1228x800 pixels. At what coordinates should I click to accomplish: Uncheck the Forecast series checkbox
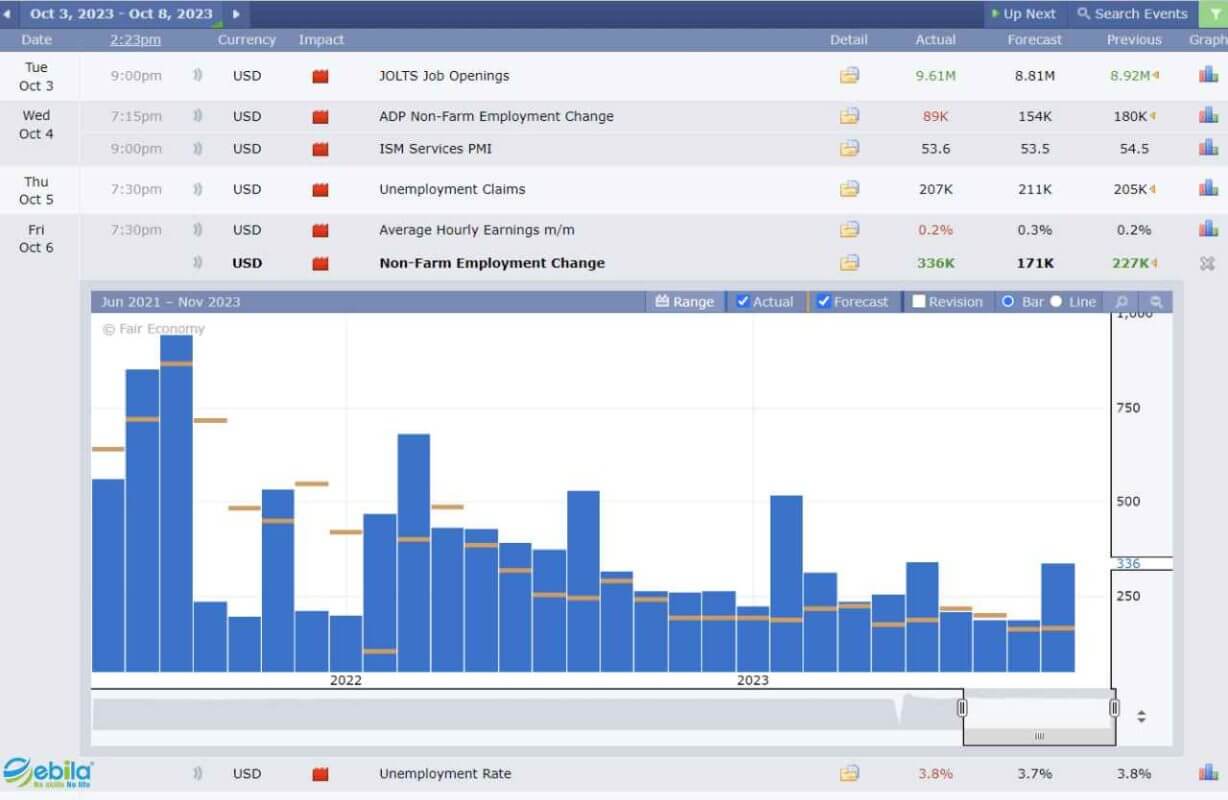click(824, 302)
